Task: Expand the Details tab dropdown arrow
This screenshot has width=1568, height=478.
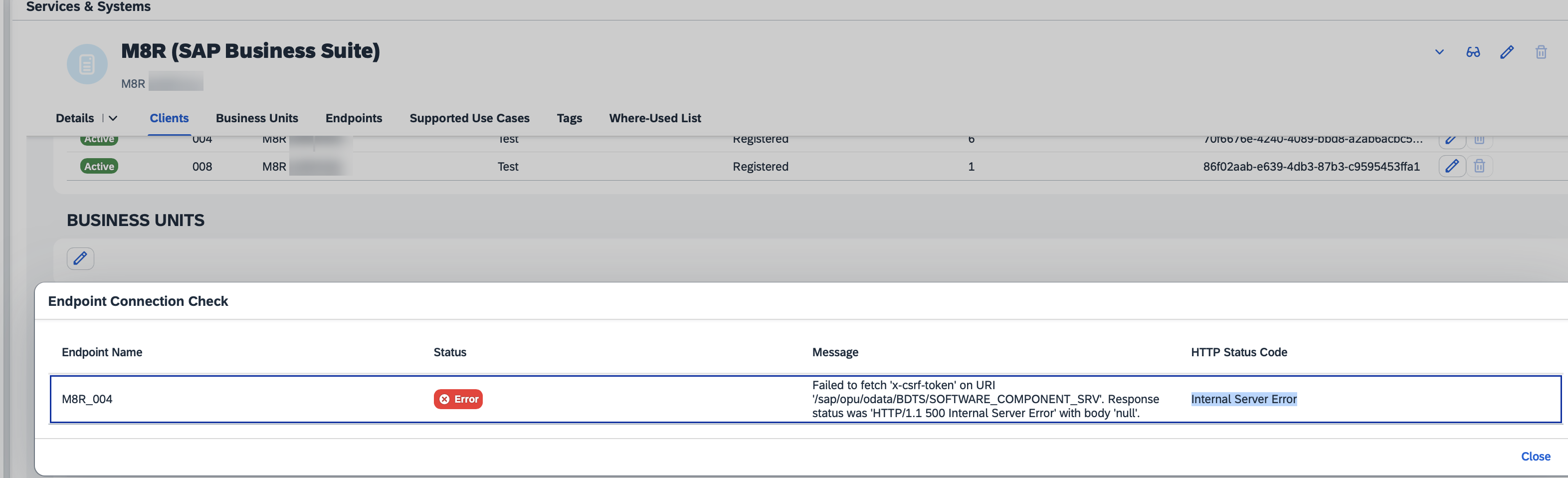Action: pos(113,118)
